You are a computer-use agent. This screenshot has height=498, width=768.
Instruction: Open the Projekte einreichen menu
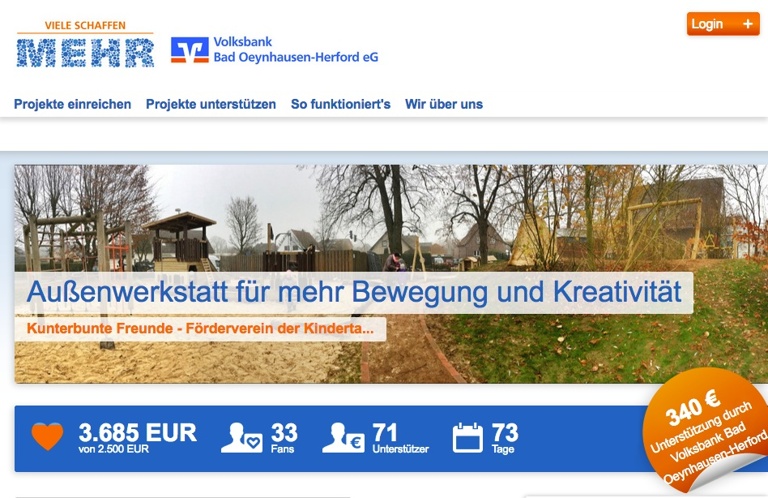72,104
